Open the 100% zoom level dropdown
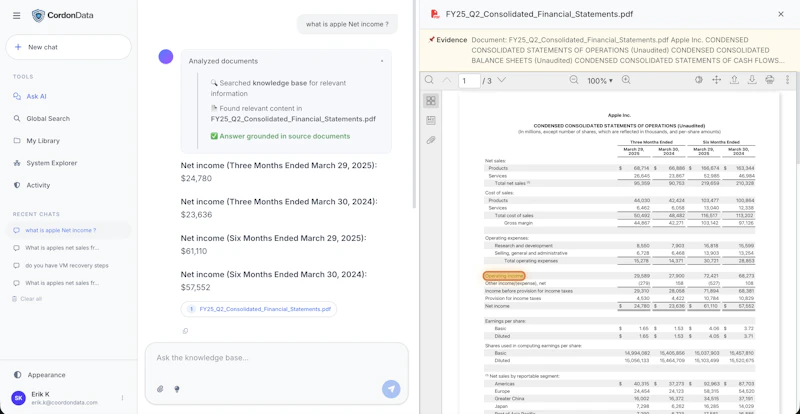800x414 pixels. pyautogui.click(x=599, y=81)
